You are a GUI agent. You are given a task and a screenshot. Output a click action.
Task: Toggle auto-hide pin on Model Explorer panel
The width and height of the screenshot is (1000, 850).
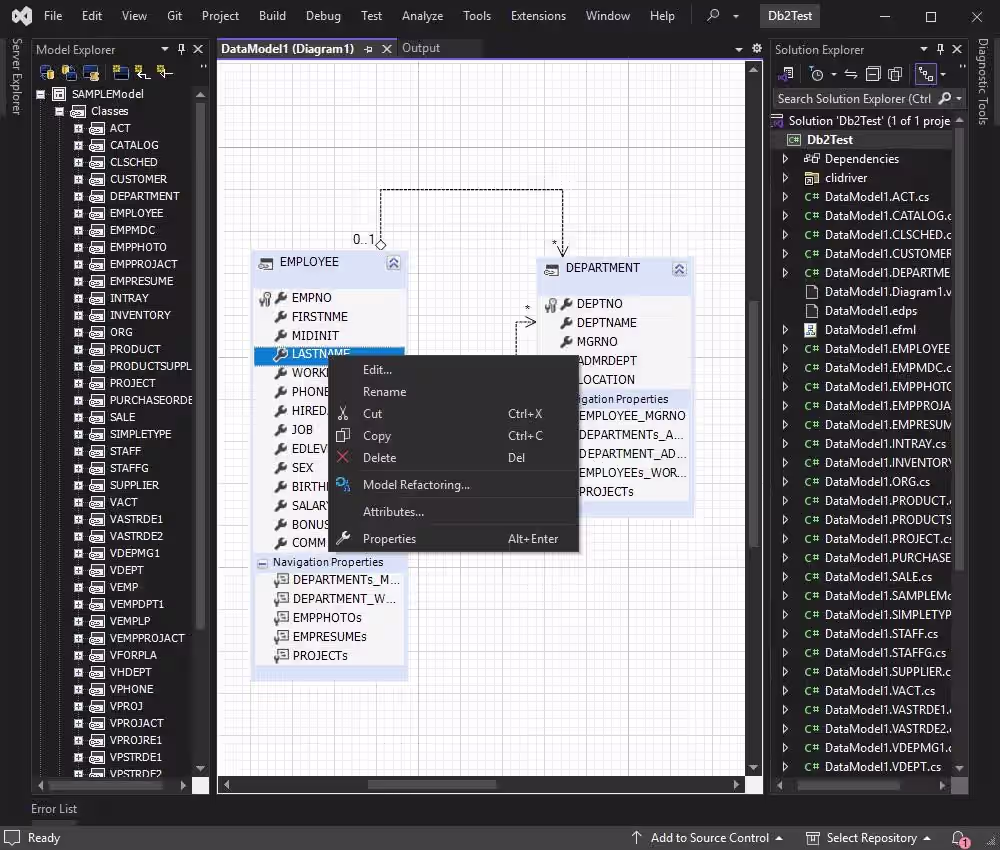[x=181, y=49]
